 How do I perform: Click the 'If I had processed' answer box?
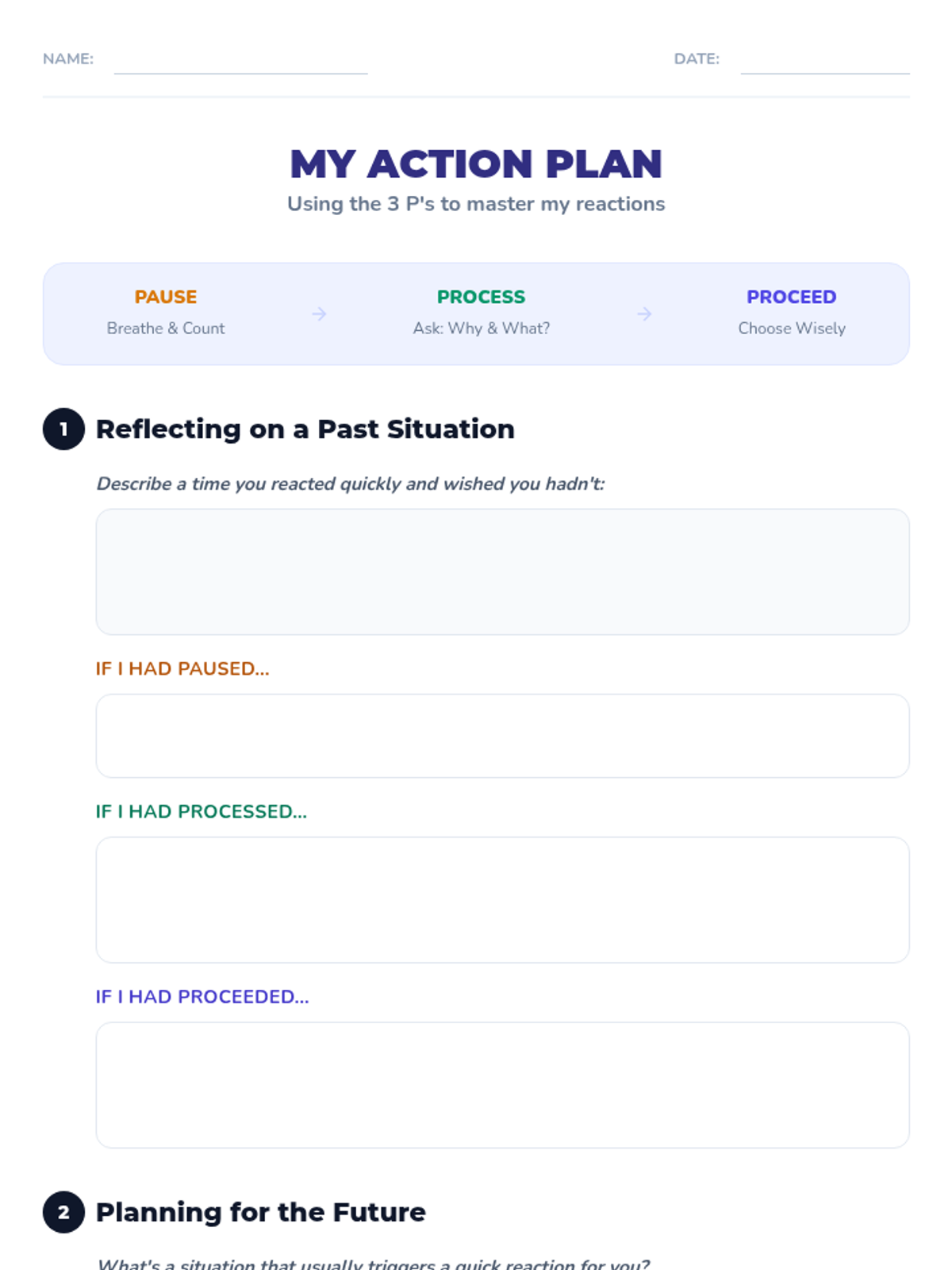(502, 899)
